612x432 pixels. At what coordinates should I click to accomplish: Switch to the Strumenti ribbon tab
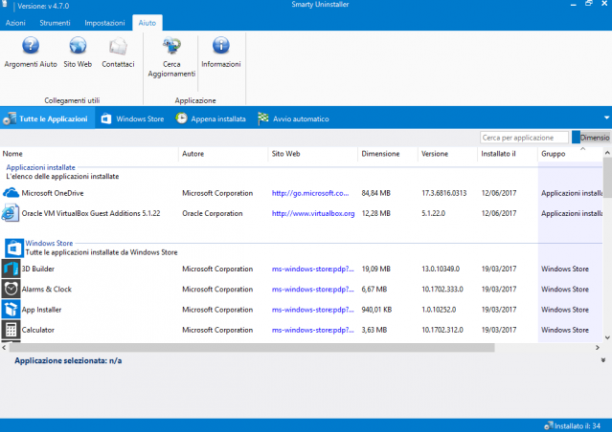click(55, 23)
